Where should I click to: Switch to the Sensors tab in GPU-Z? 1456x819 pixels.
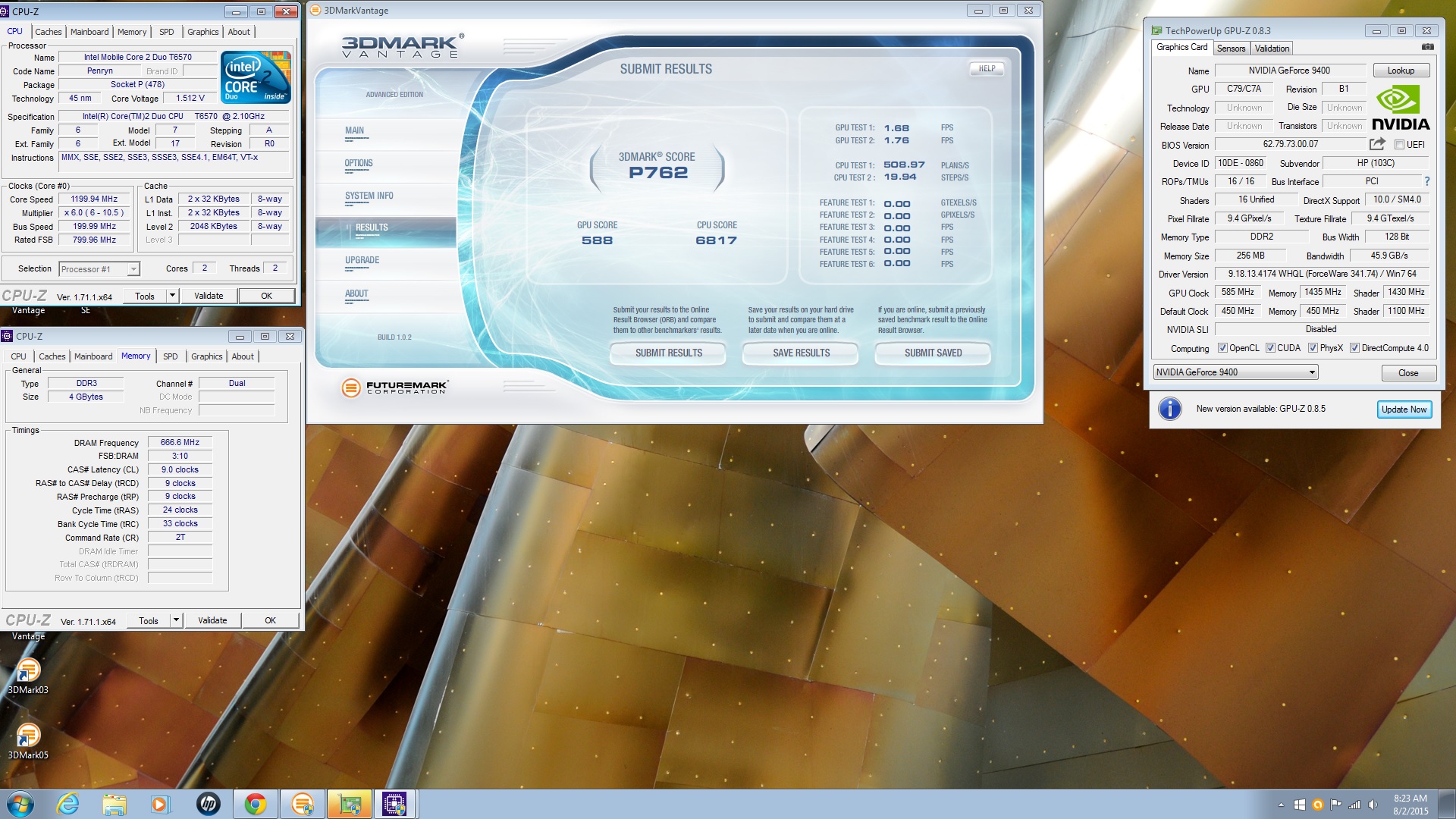pyautogui.click(x=1231, y=48)
